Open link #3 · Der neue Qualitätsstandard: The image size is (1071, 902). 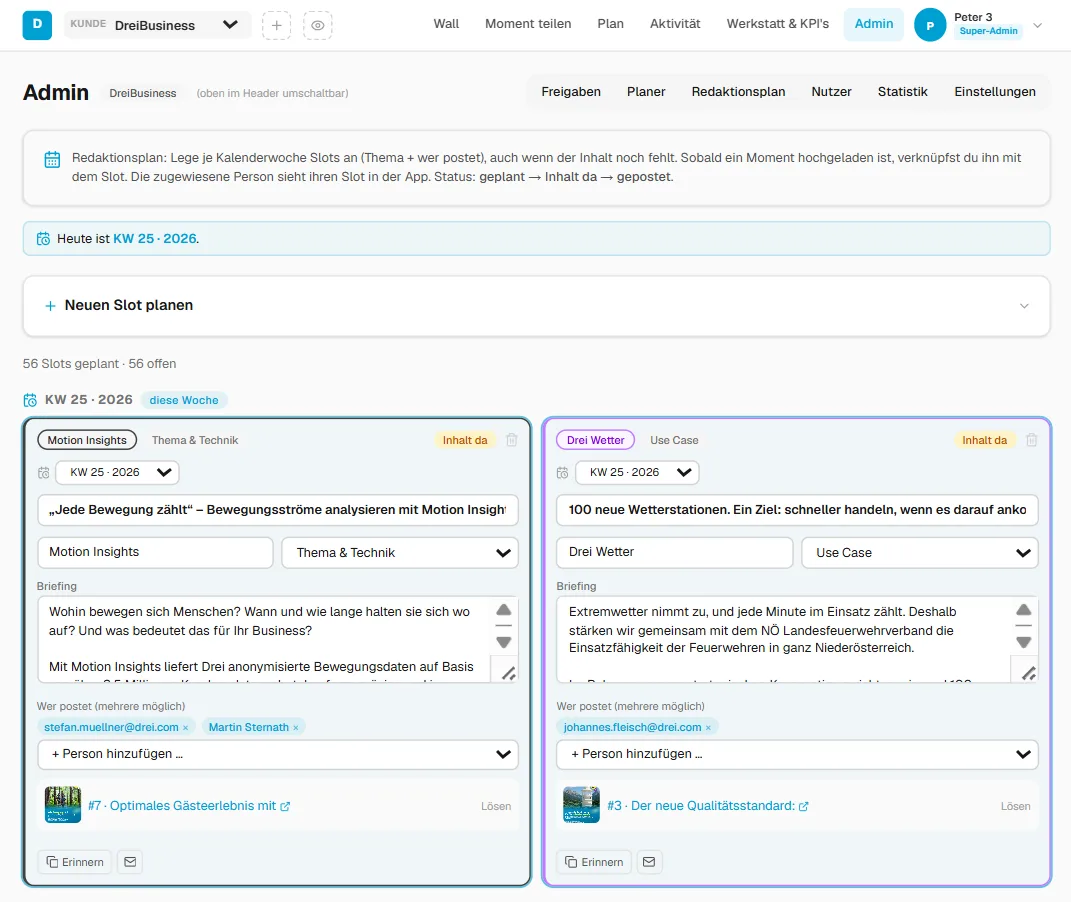point(708,806)
